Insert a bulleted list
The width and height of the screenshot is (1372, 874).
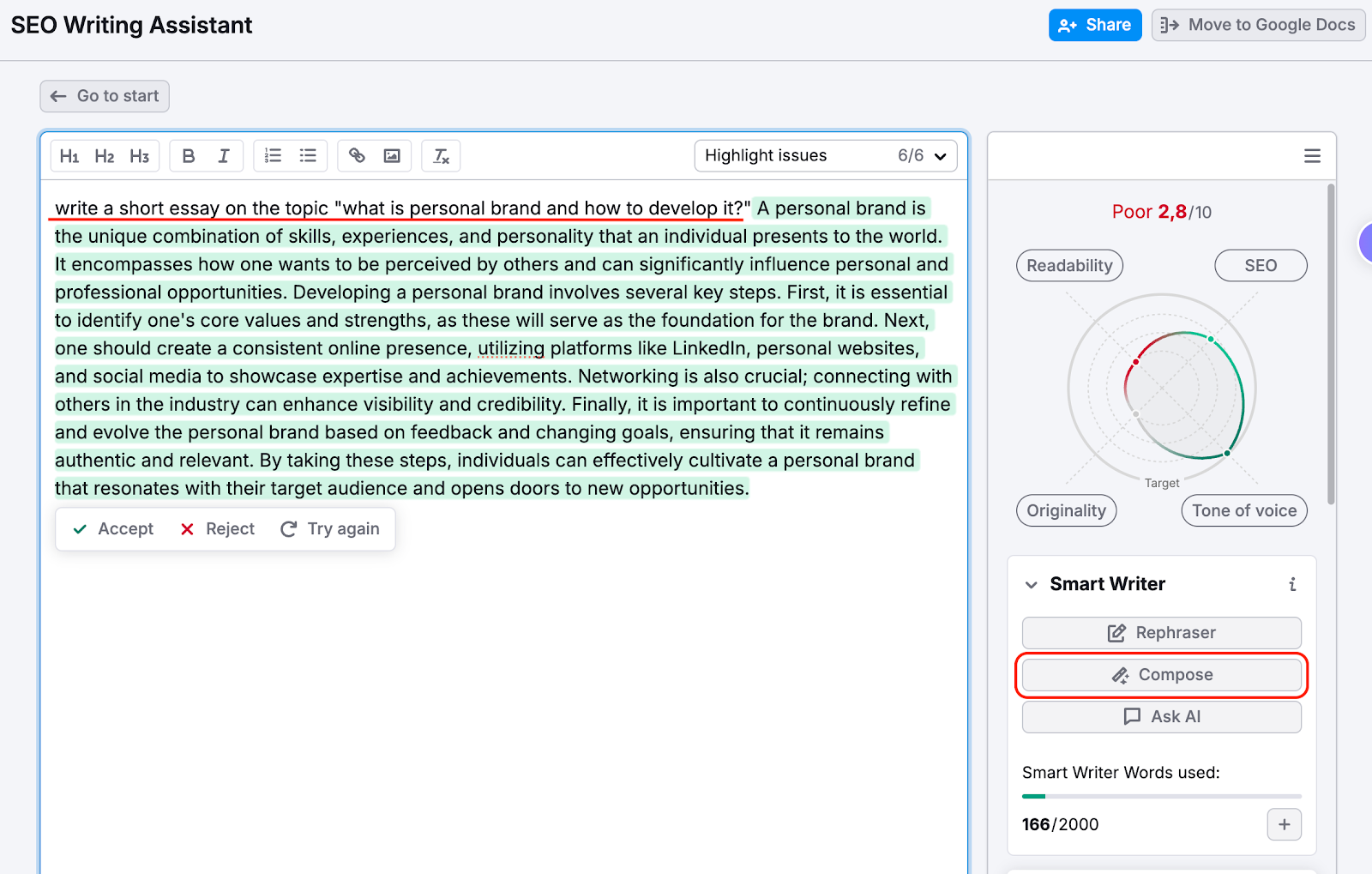[x=307, y=155]
